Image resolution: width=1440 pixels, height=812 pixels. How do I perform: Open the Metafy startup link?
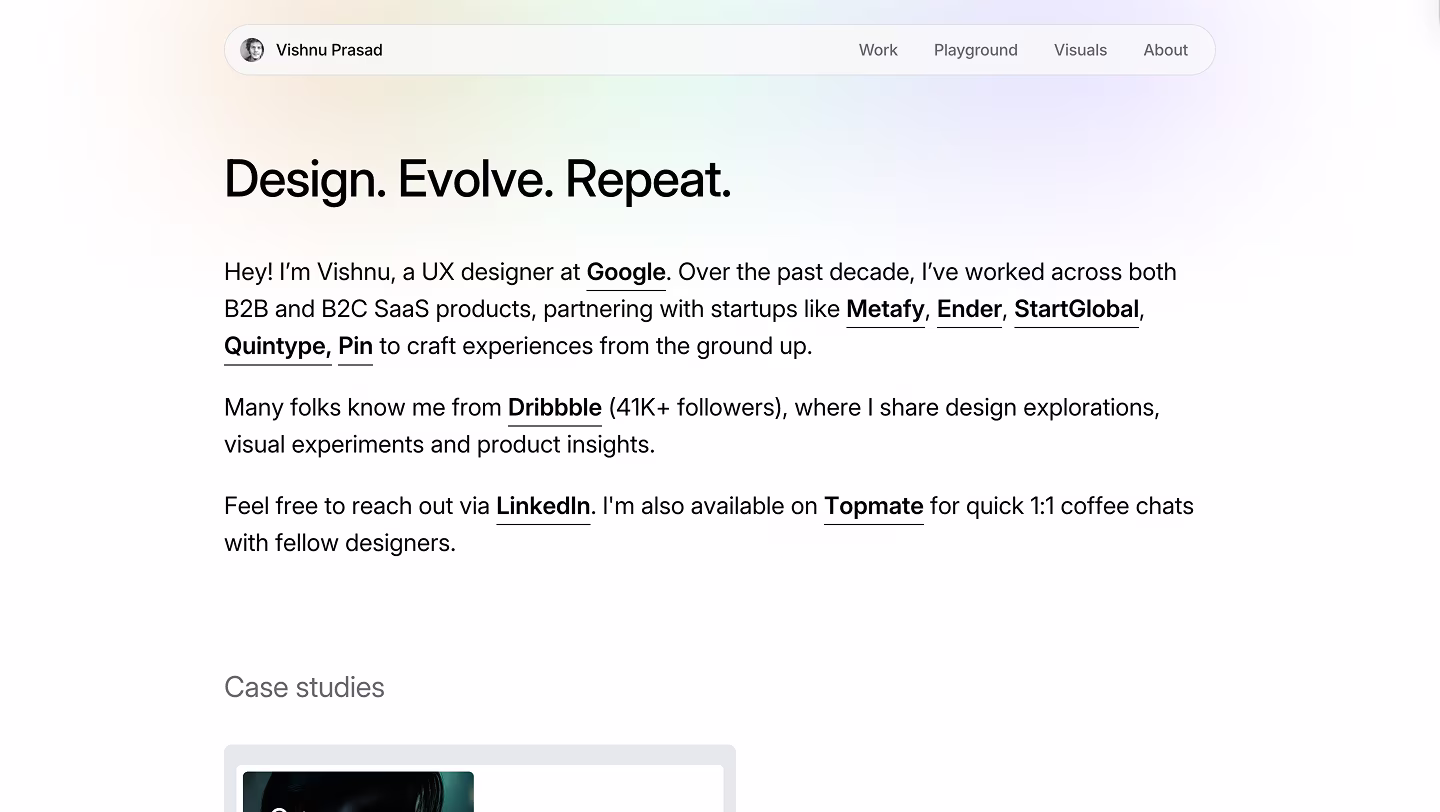point(885,309)
